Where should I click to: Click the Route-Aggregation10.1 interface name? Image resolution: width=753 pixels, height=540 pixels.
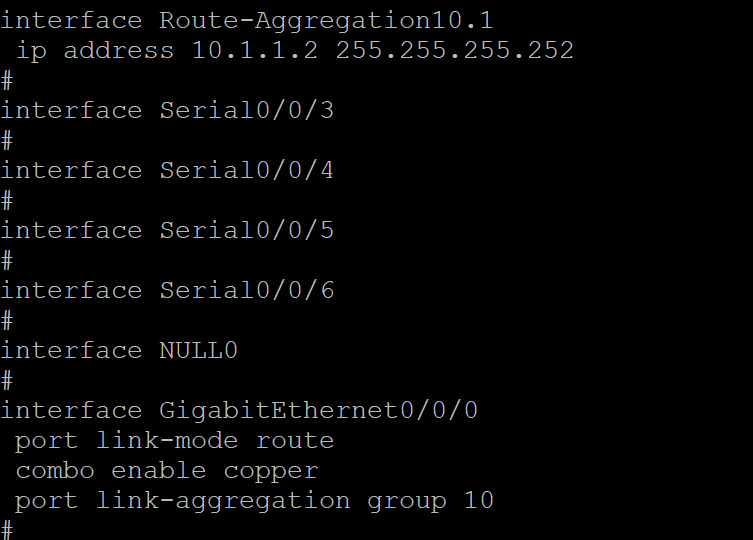[326, 20]
